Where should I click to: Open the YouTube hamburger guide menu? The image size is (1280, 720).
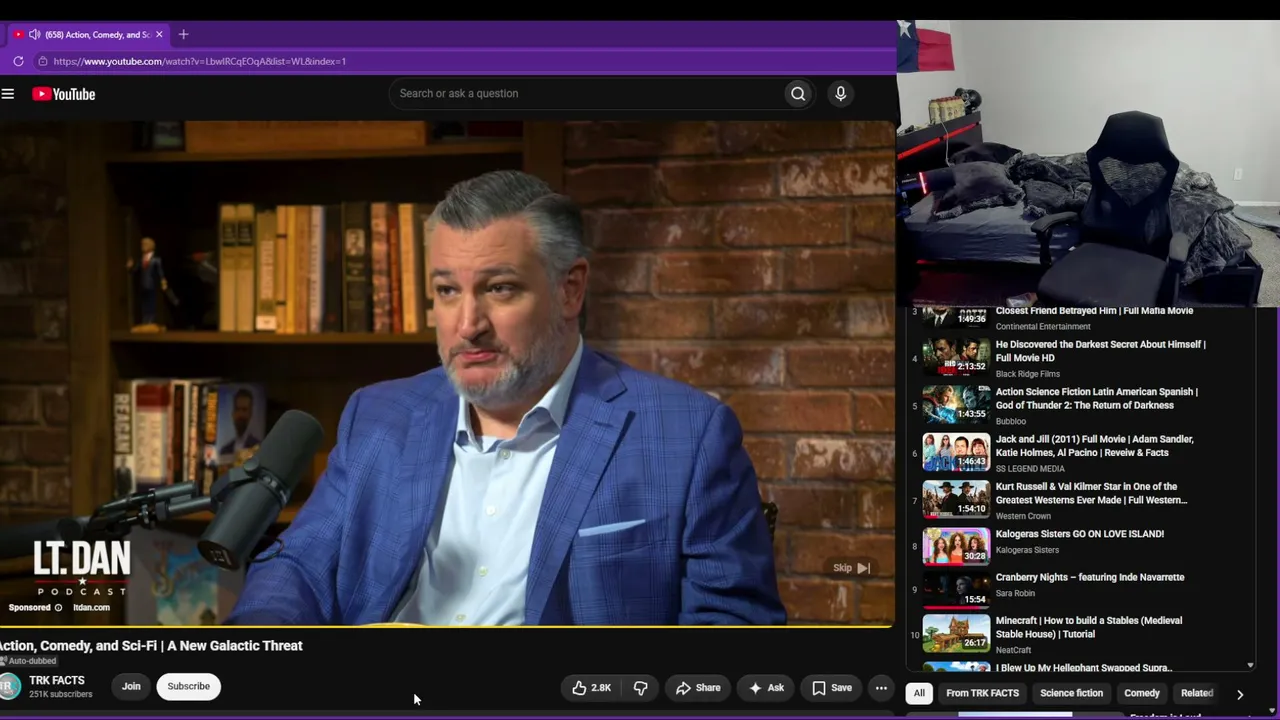[x=8, y=94]
